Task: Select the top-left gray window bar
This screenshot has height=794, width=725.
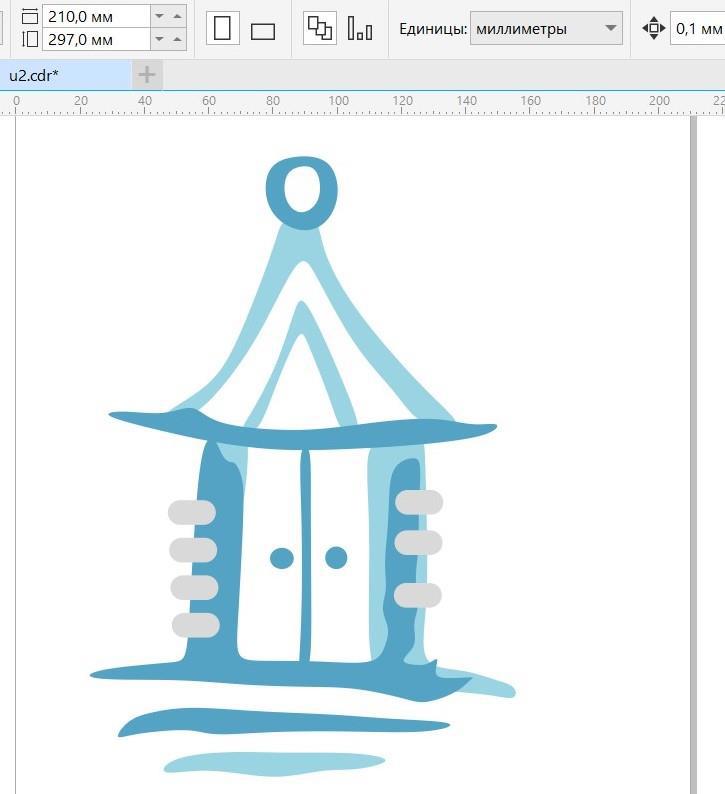Action: click(191, 512)
